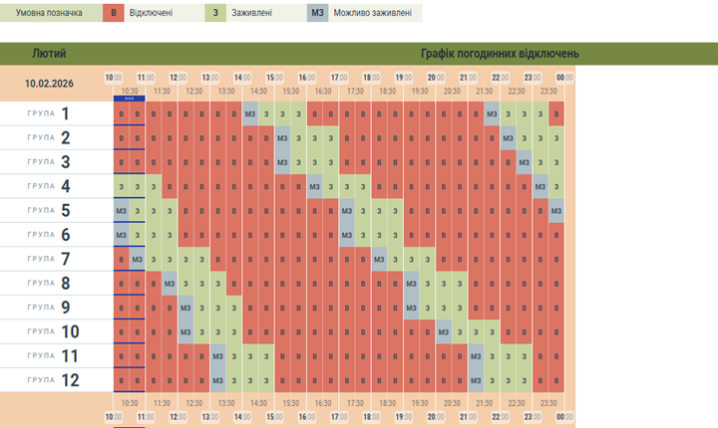Click the gray 'МЗ' legend swatch
Screen dimensions: 718x428
[x=317, y=13]
